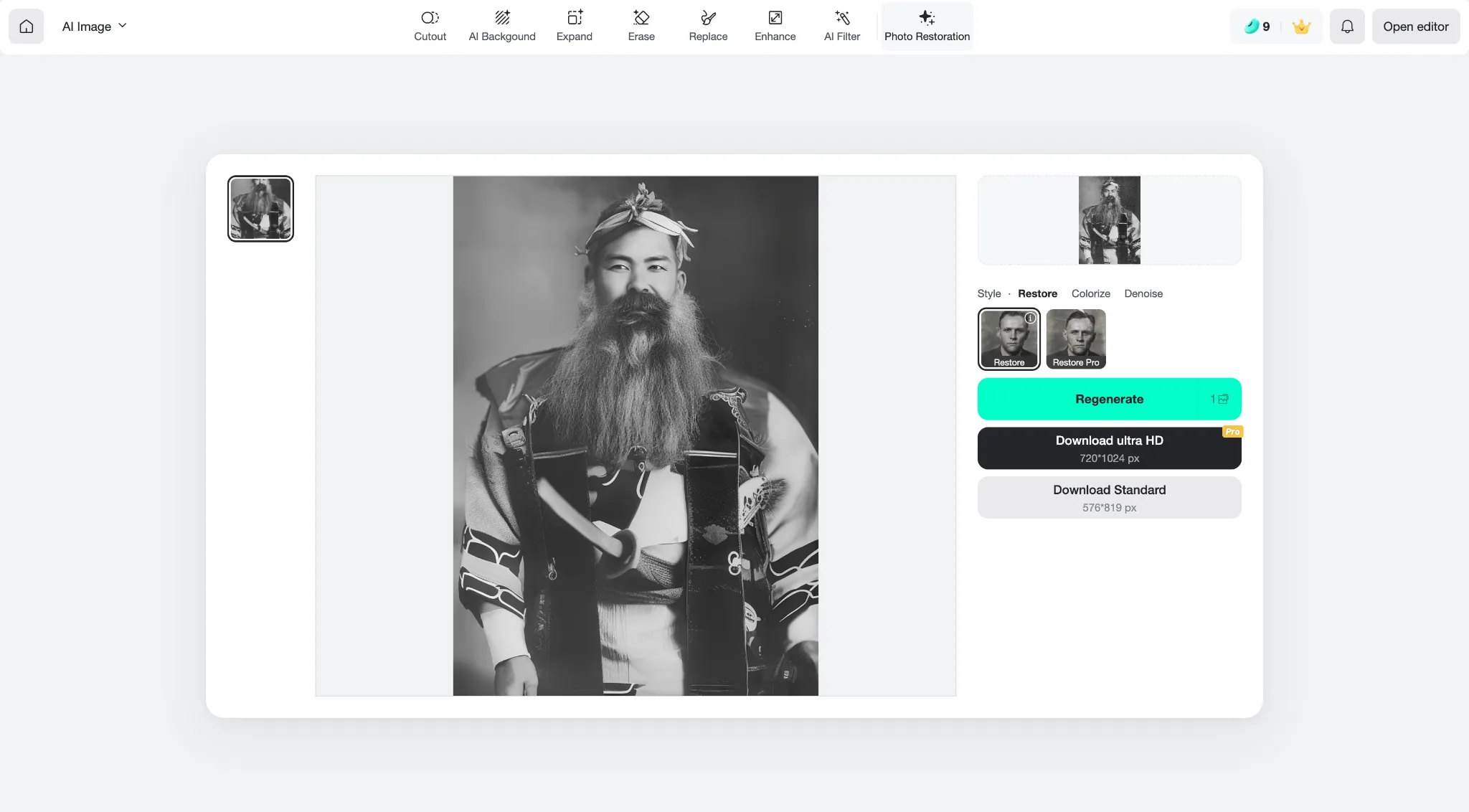Select the bearded man thumbnail at left
Screen dimensions: 1469x812
(260, 209)
